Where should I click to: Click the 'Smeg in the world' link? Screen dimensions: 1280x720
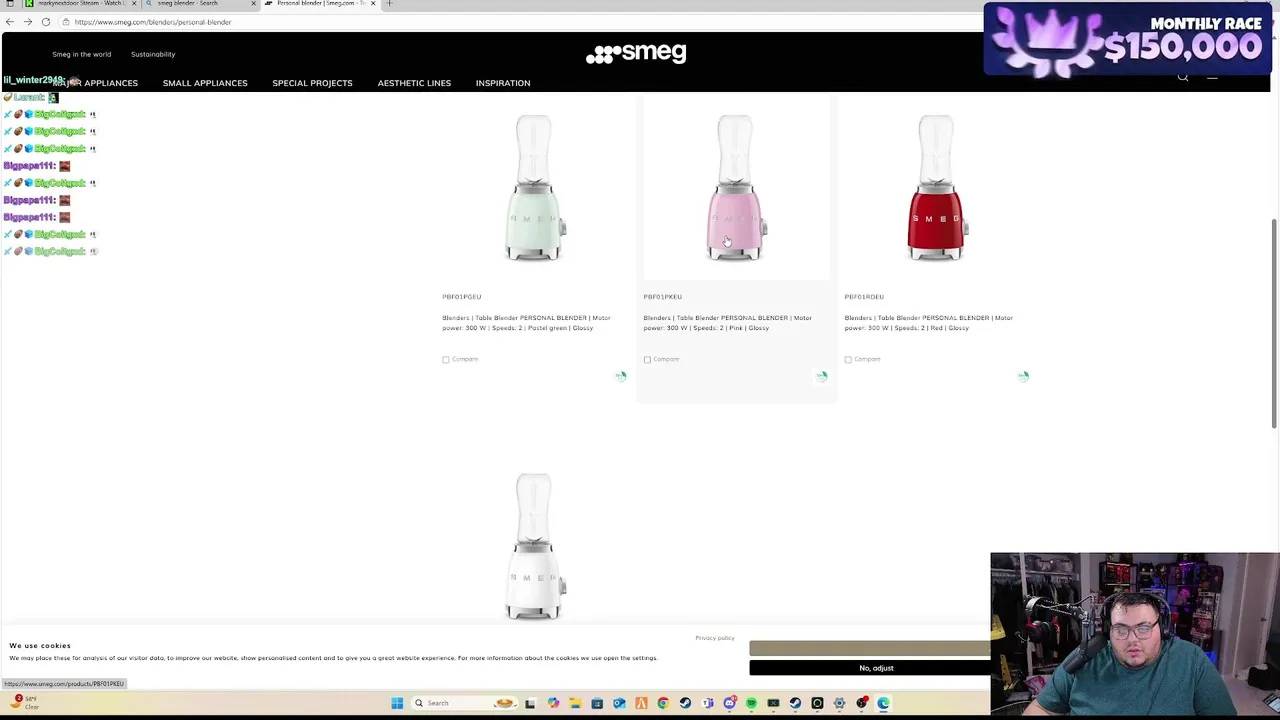pyautogui.click(x=82, y=54)
